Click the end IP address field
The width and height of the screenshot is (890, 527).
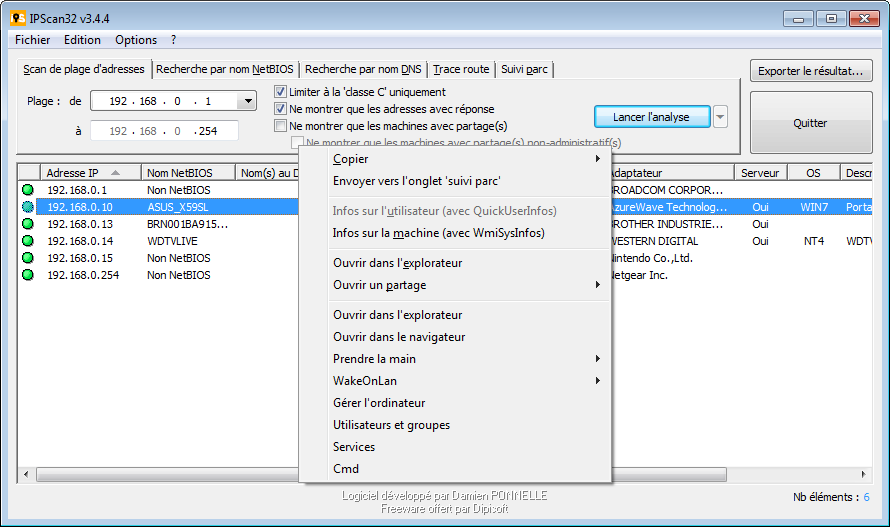click(164, 131)
